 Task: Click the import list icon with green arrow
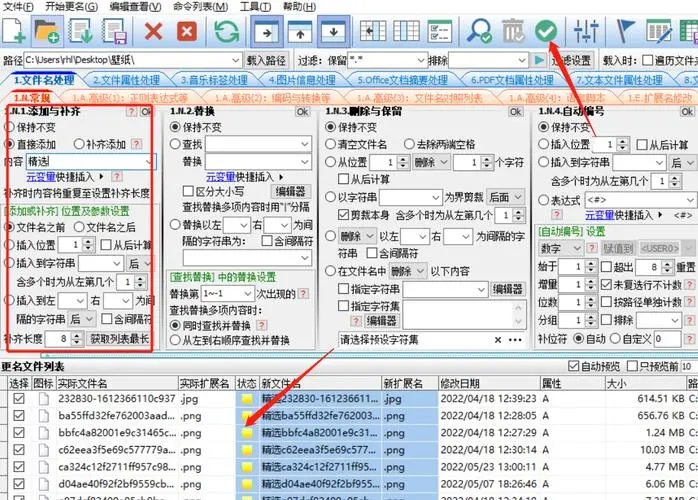point(81,31)
